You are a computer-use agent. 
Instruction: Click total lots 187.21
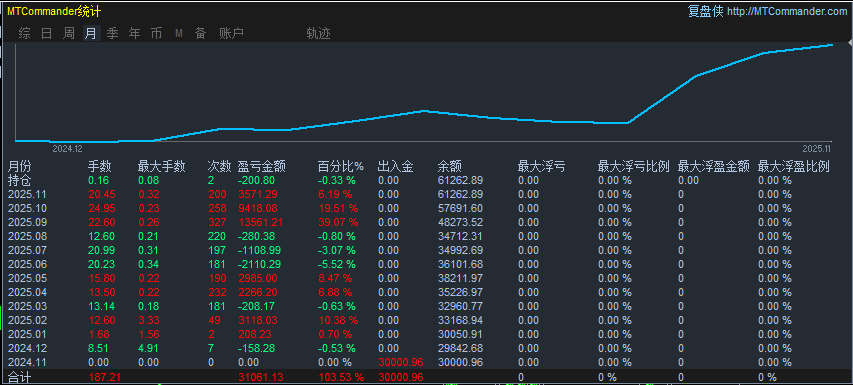pos(104,377)
